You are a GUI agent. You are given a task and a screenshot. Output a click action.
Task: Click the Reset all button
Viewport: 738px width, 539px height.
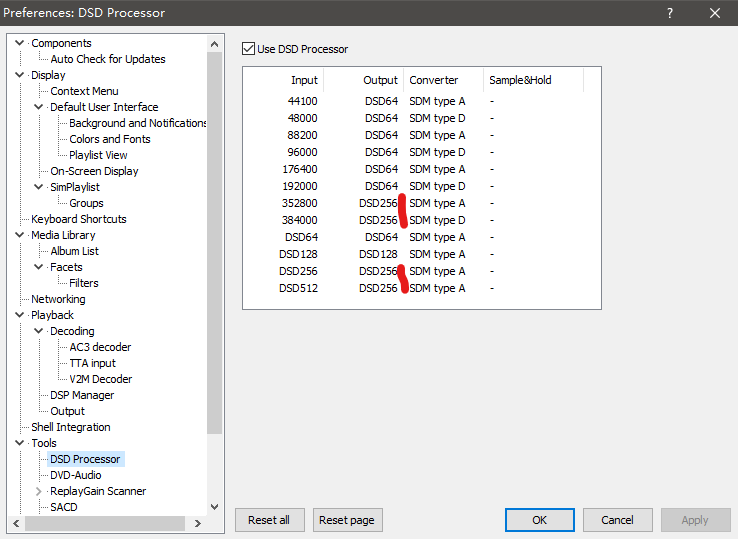269,520
